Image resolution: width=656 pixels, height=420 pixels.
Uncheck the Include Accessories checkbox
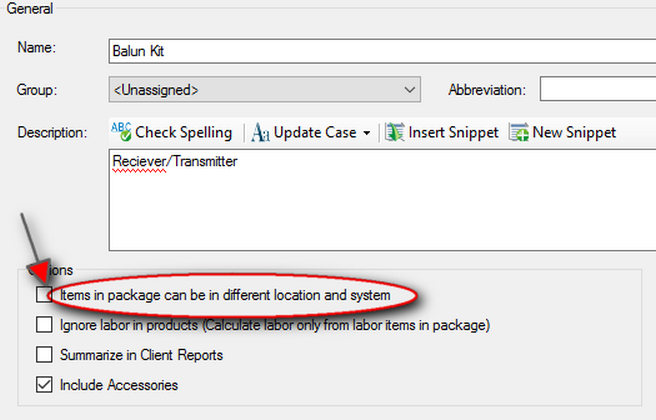point(44,384)
